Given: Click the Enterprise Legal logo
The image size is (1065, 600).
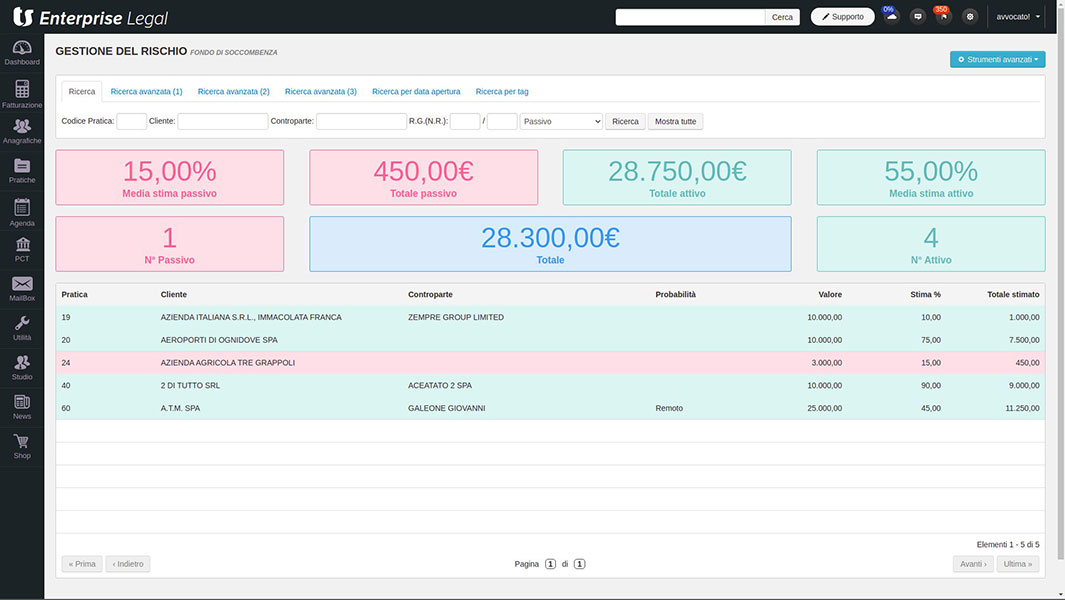Looking at the screenshot, I should point(90,17).
